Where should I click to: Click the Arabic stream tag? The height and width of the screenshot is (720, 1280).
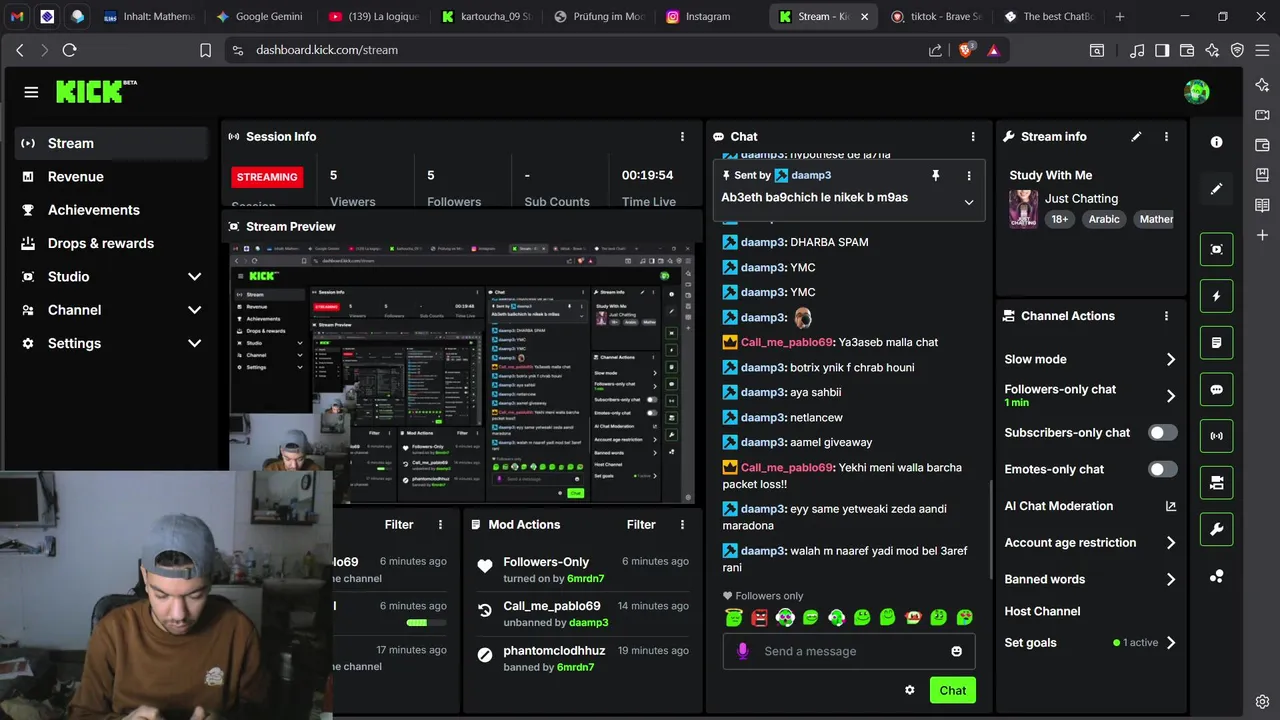(1104, 219)
